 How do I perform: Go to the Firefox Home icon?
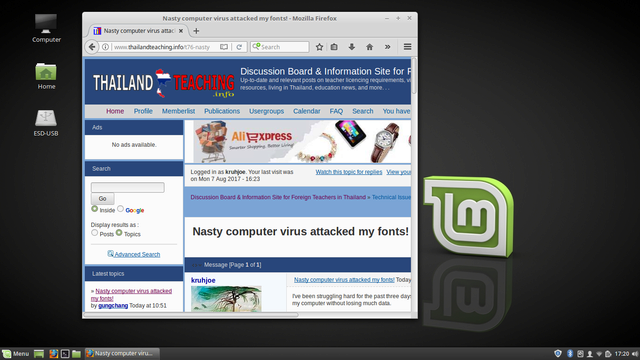coord(369,47)
